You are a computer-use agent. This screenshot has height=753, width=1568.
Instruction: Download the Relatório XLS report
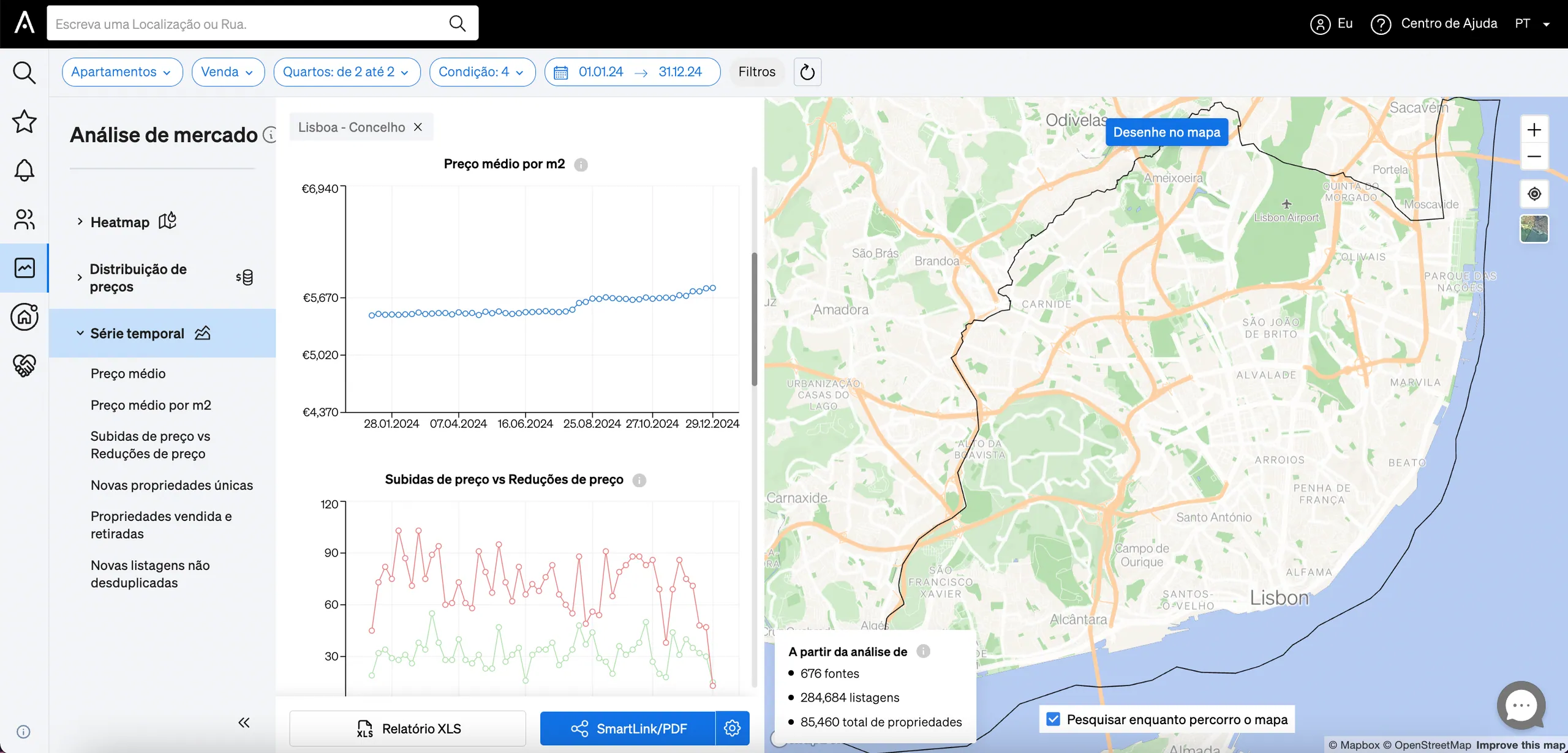(x=407, y=728)
